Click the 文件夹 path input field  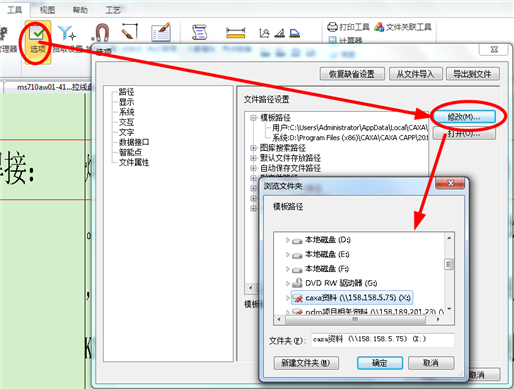point(383,340)
